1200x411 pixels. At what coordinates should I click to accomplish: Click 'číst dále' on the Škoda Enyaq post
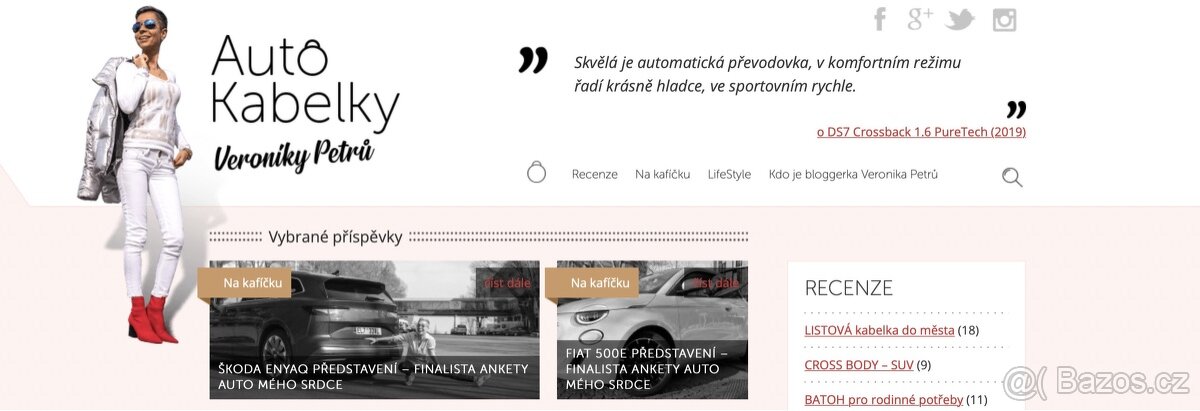tap(507, 283)
